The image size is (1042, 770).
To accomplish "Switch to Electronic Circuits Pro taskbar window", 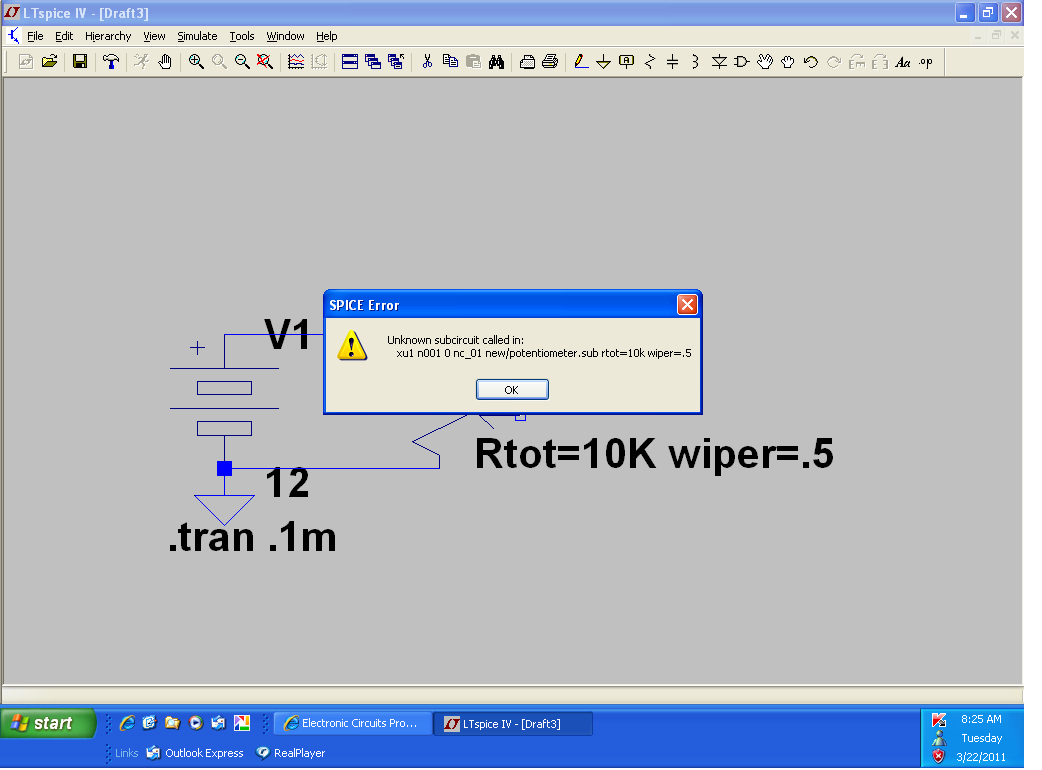I will (353, 723).
